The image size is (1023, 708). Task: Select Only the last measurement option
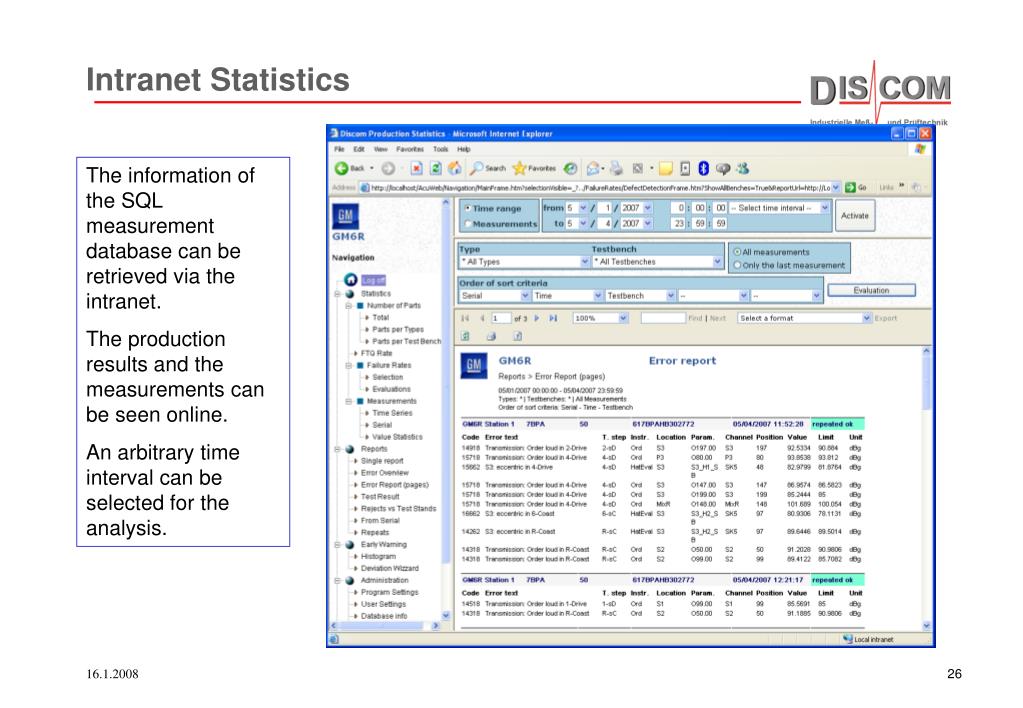tap(737, 266)
